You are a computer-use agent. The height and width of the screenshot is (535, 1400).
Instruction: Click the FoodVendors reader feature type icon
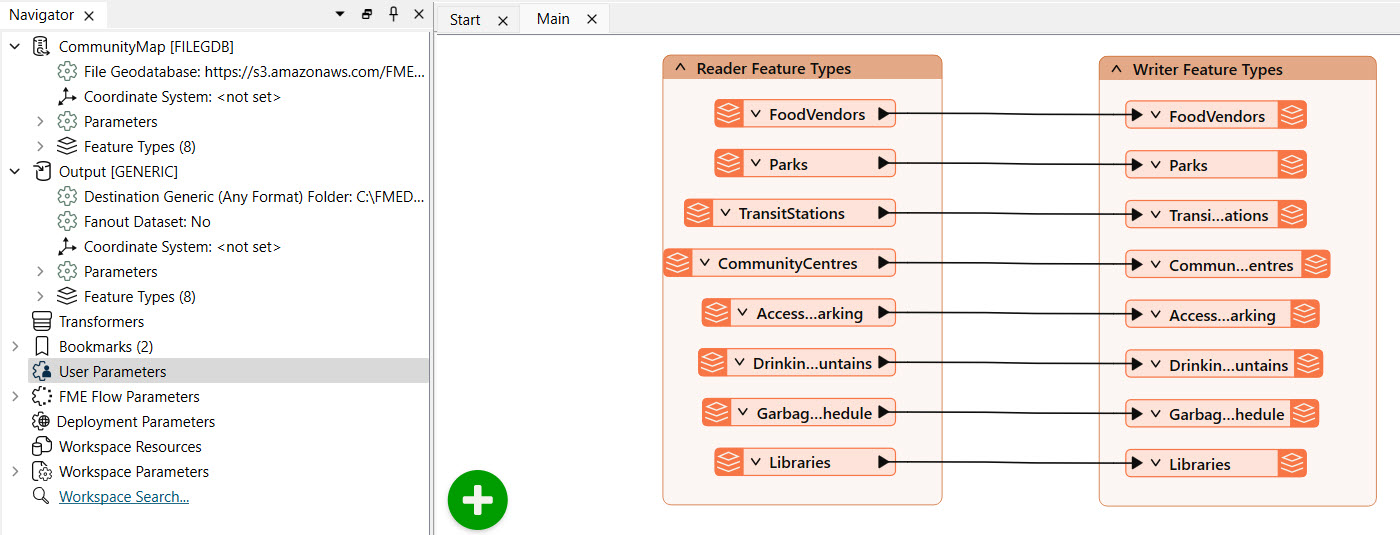[x=729, y=113]
